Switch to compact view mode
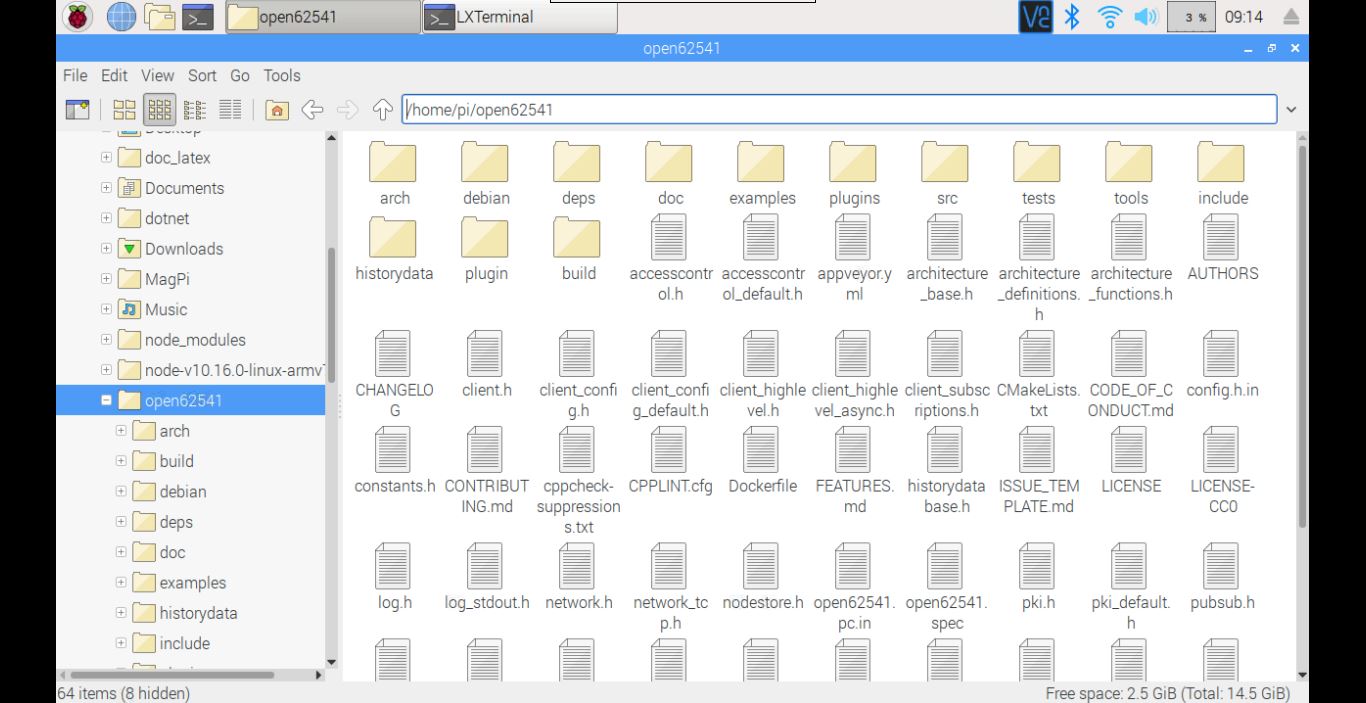This screenshot has height=703, width=1366. [194, 109]
